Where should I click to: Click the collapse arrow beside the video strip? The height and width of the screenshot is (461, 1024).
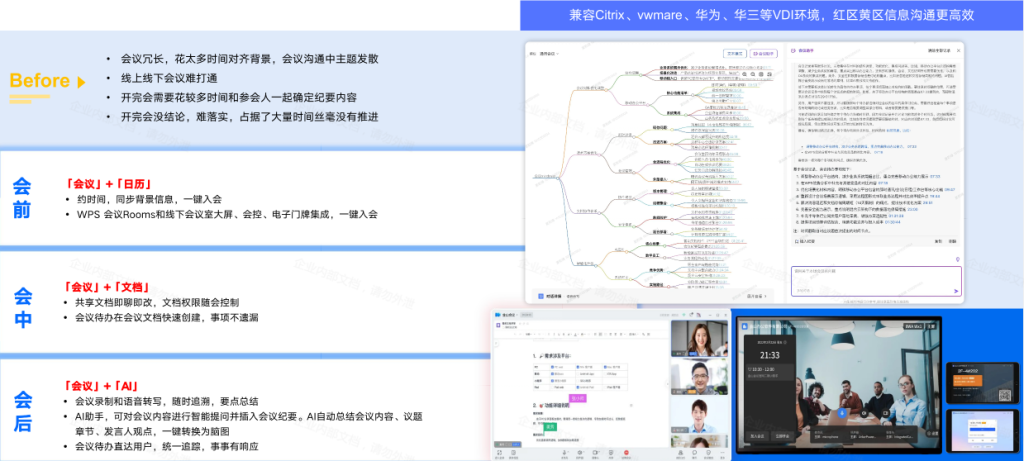[x=667, y=384]
